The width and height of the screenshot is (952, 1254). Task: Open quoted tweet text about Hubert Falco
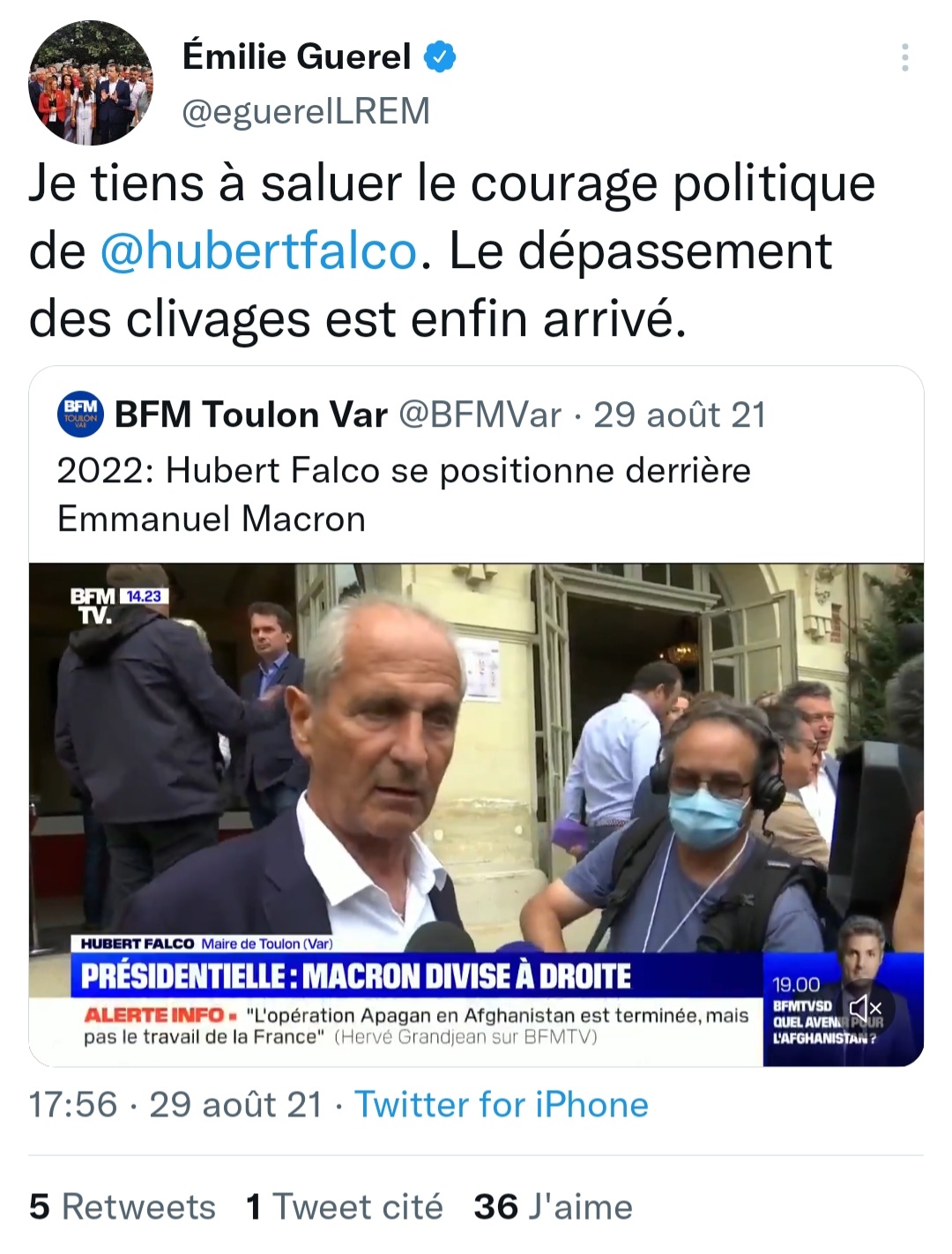coord(404,495)
